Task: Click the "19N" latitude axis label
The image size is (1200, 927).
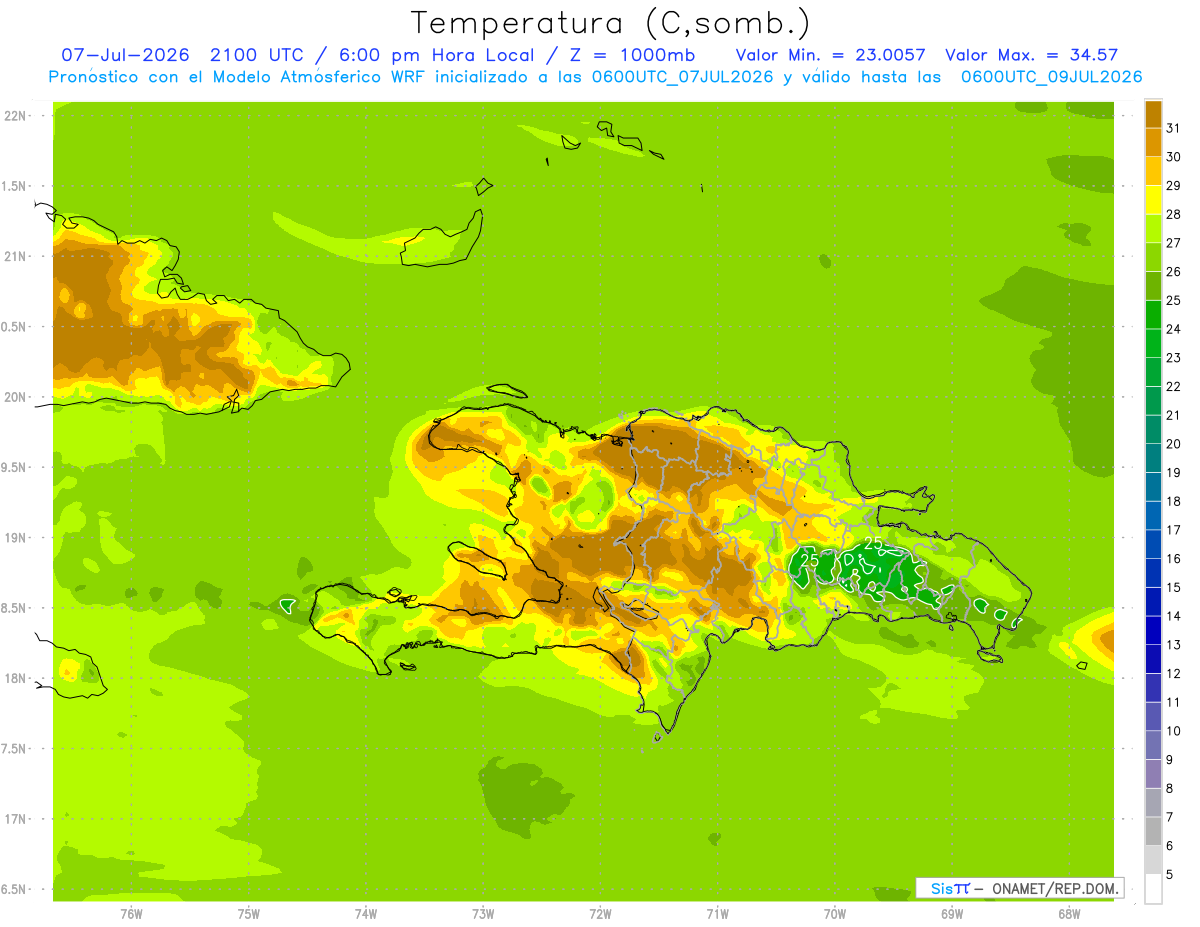Action: pyautogui.click(x=17, y=538)
